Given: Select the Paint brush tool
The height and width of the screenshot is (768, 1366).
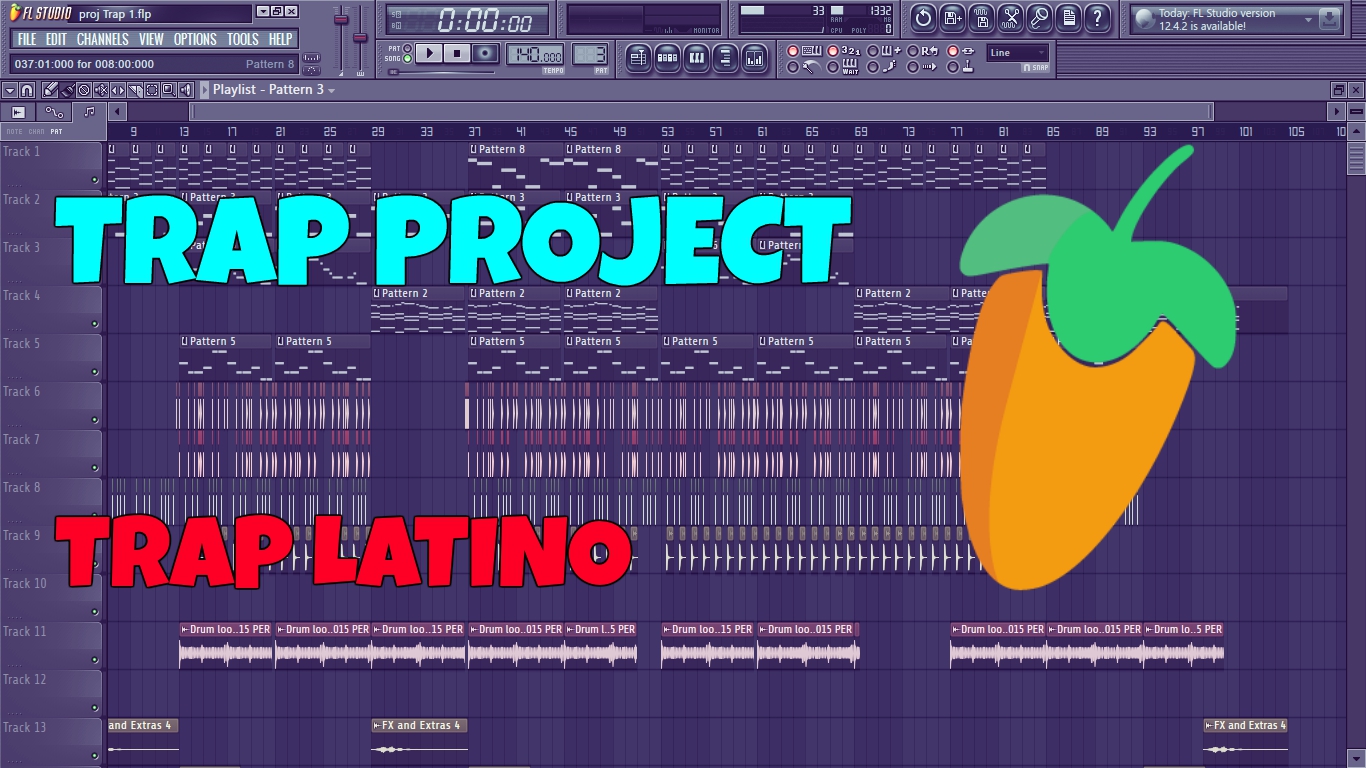Looking at the screenshot, I should pos(67,90).
